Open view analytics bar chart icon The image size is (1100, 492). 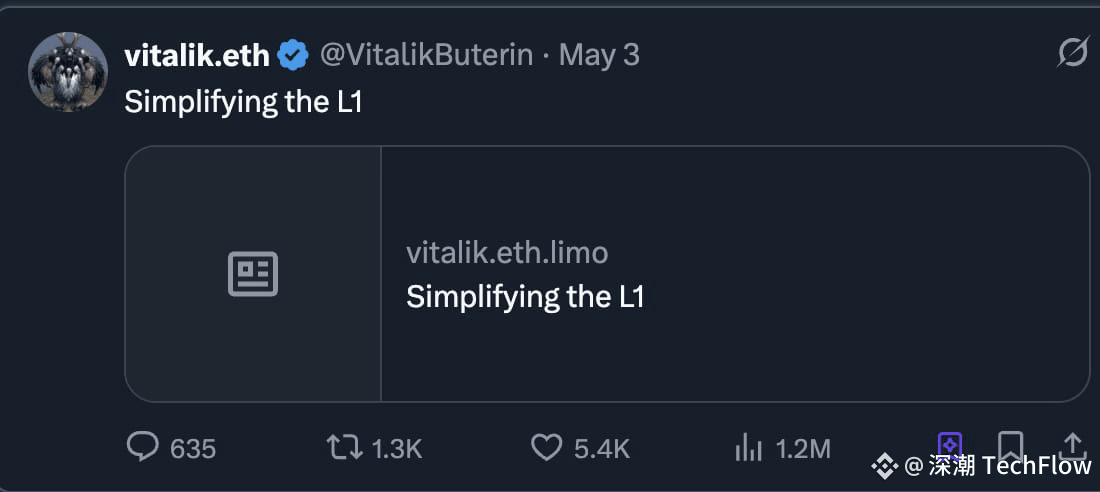click(x=749, y=447)
